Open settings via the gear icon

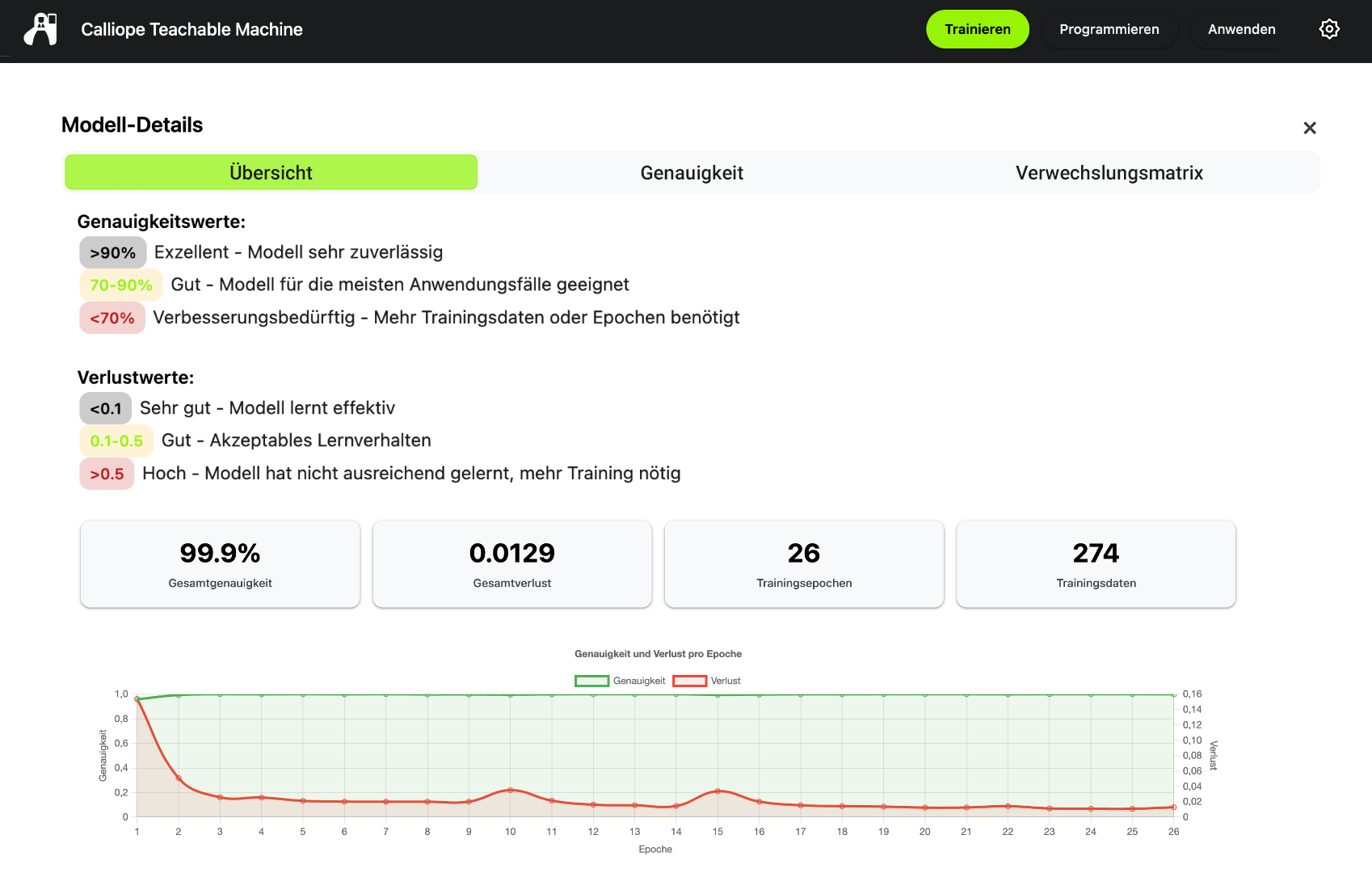point(1329,29)
